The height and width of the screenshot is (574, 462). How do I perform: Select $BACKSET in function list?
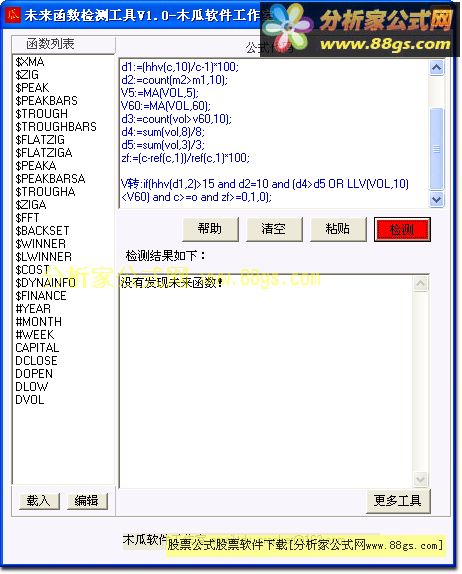tap(42, 231)
